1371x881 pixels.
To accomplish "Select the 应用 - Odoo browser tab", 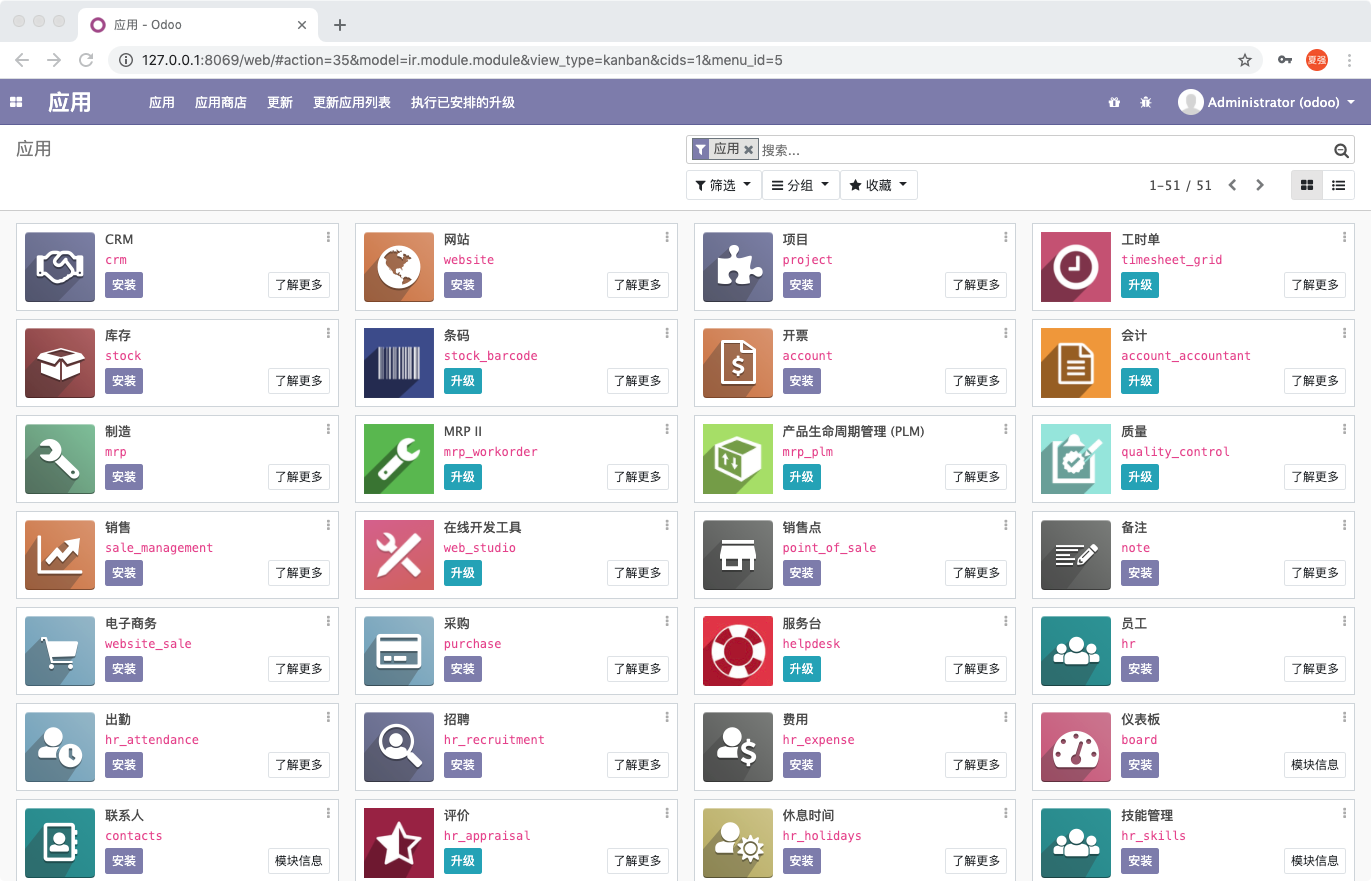I will (x=200, y=24).
